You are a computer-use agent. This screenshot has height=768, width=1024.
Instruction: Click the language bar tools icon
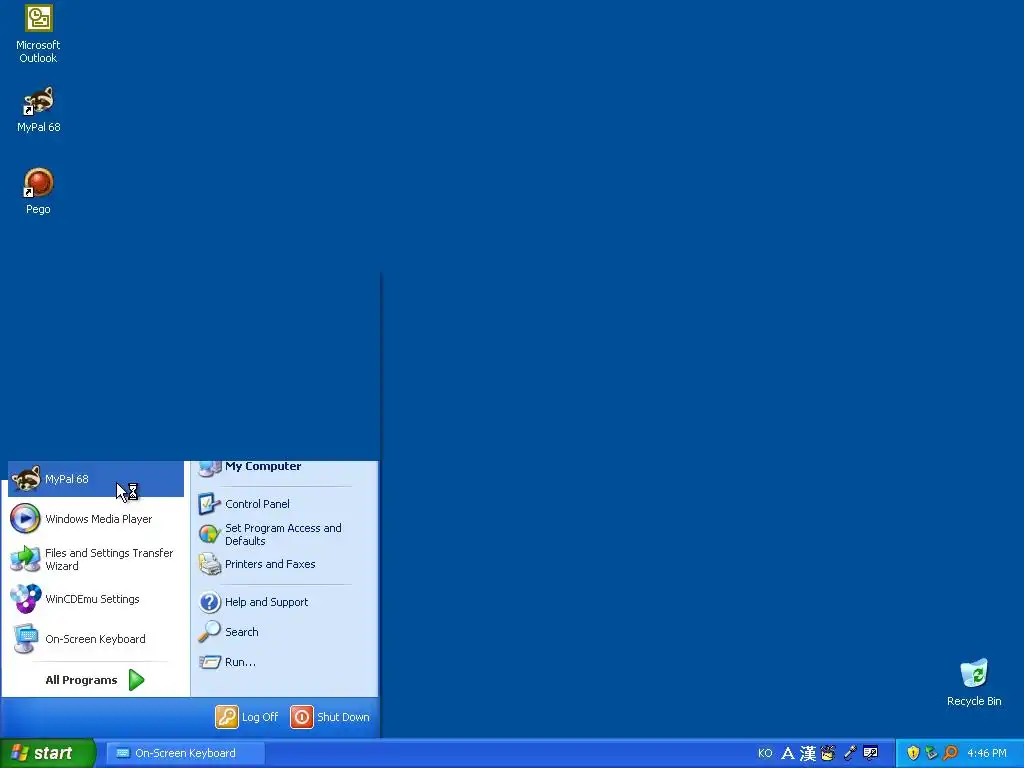point(871,753)
